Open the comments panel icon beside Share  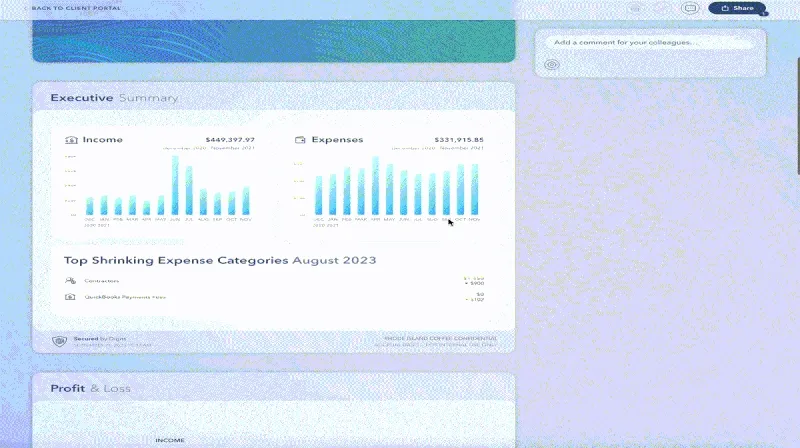(x=689, y=8)
